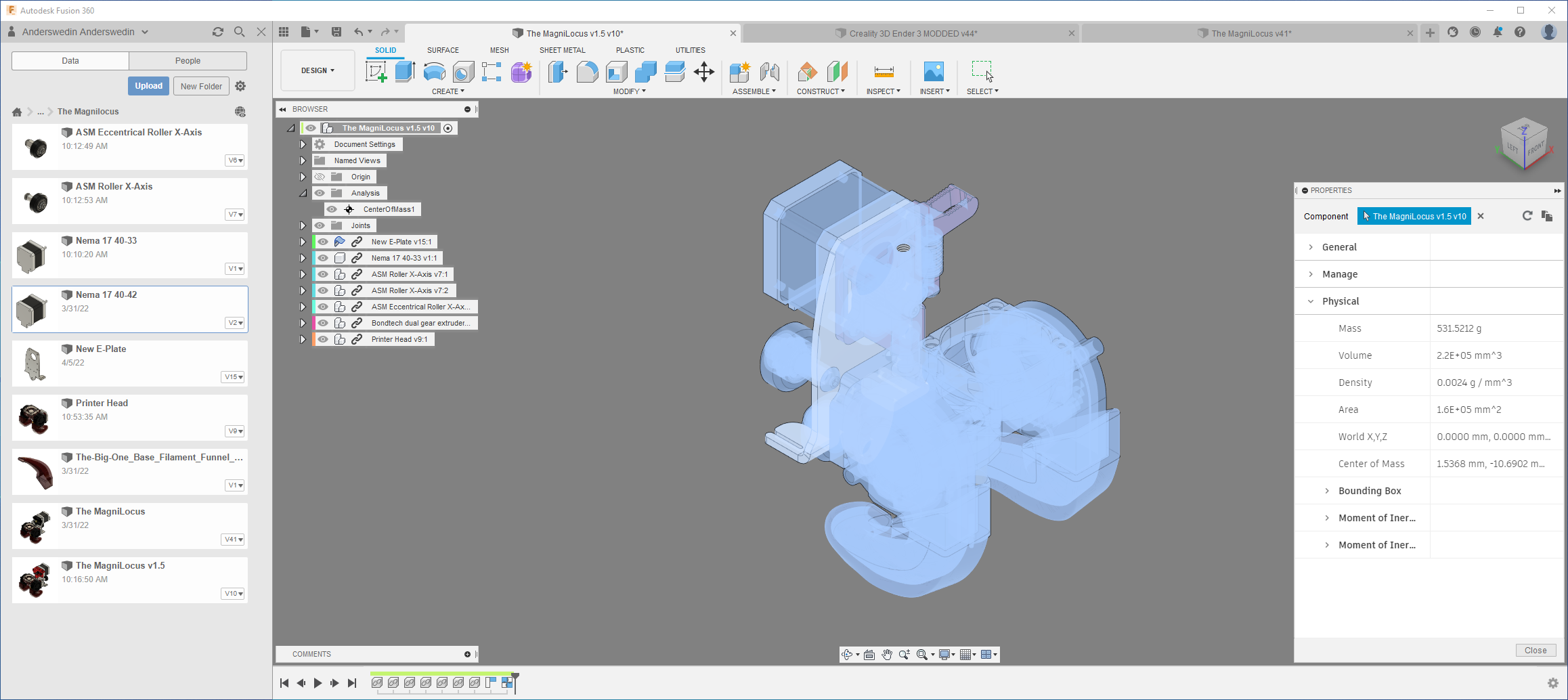Expand Document Settings node
The image size is (1568, 700).
click(303, 144)
